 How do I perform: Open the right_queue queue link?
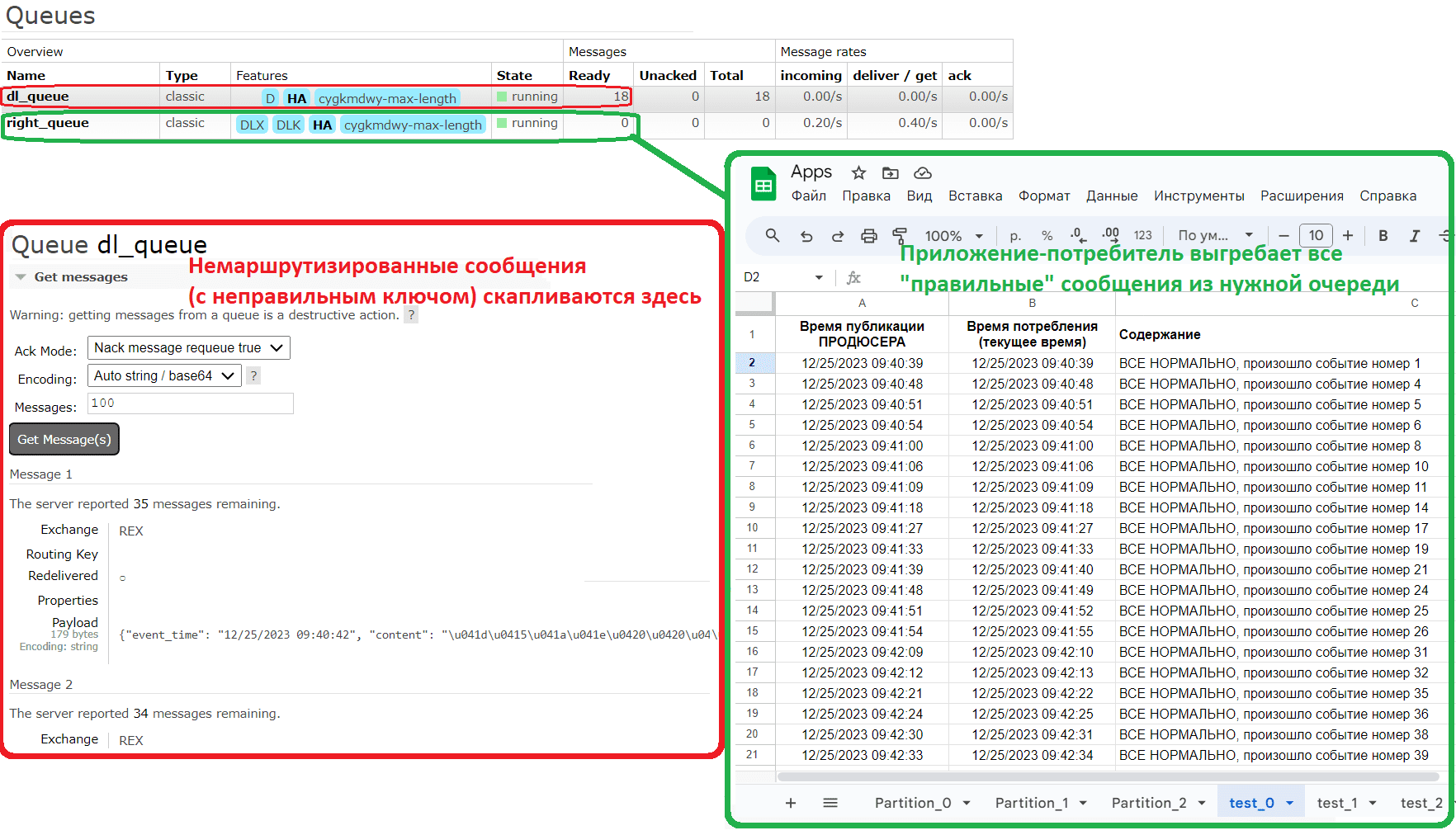[48, 123]
